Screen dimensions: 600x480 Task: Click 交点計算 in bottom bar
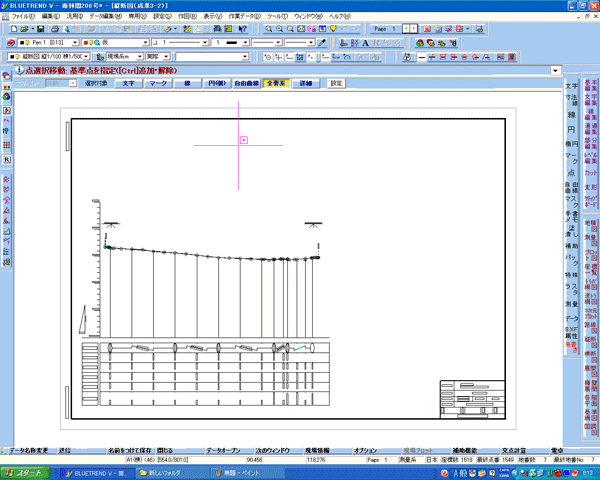pyautogui.click(x=514, y=451)
